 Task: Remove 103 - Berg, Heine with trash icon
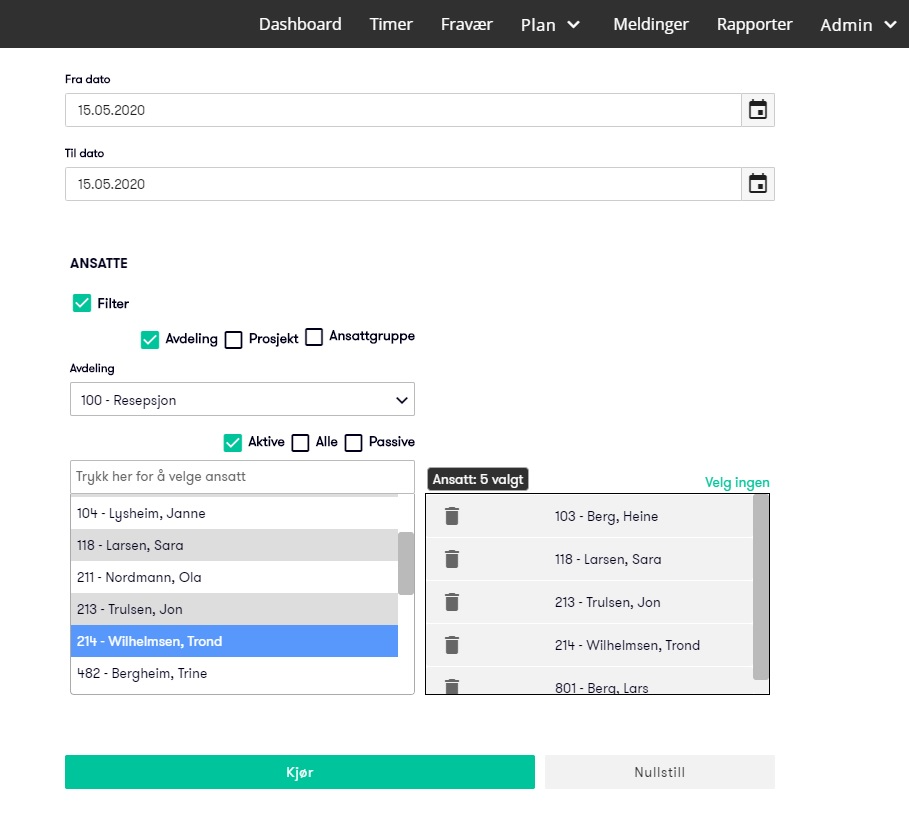pyautogui.click(x=452, y=516)
